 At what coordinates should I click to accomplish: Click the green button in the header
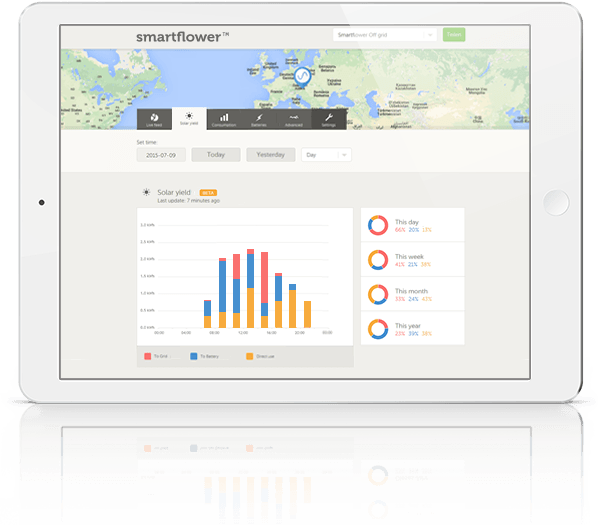[x=454, y=34]
